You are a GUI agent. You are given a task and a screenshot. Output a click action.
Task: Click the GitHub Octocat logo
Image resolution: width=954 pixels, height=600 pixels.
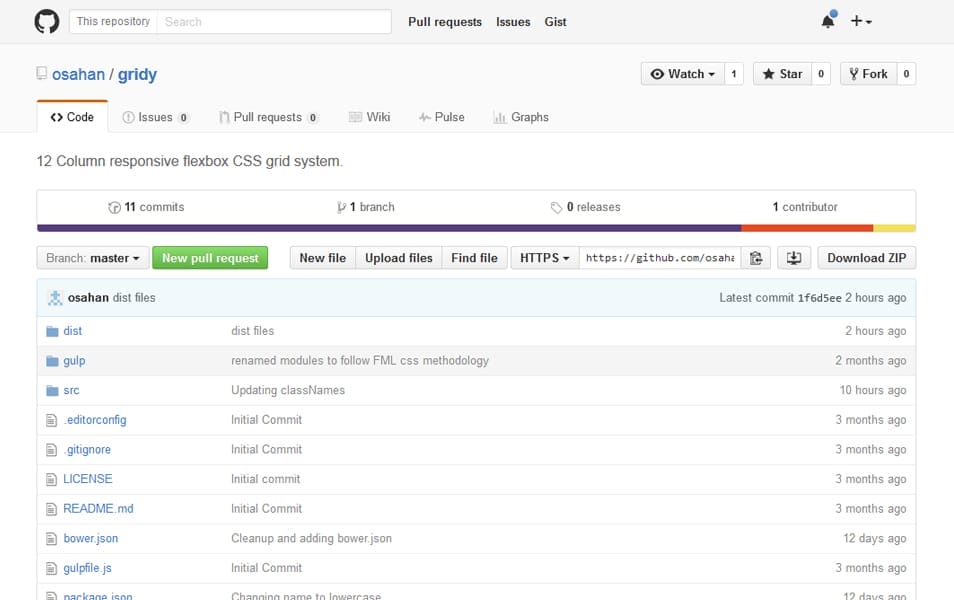click(x=47, y=21)
